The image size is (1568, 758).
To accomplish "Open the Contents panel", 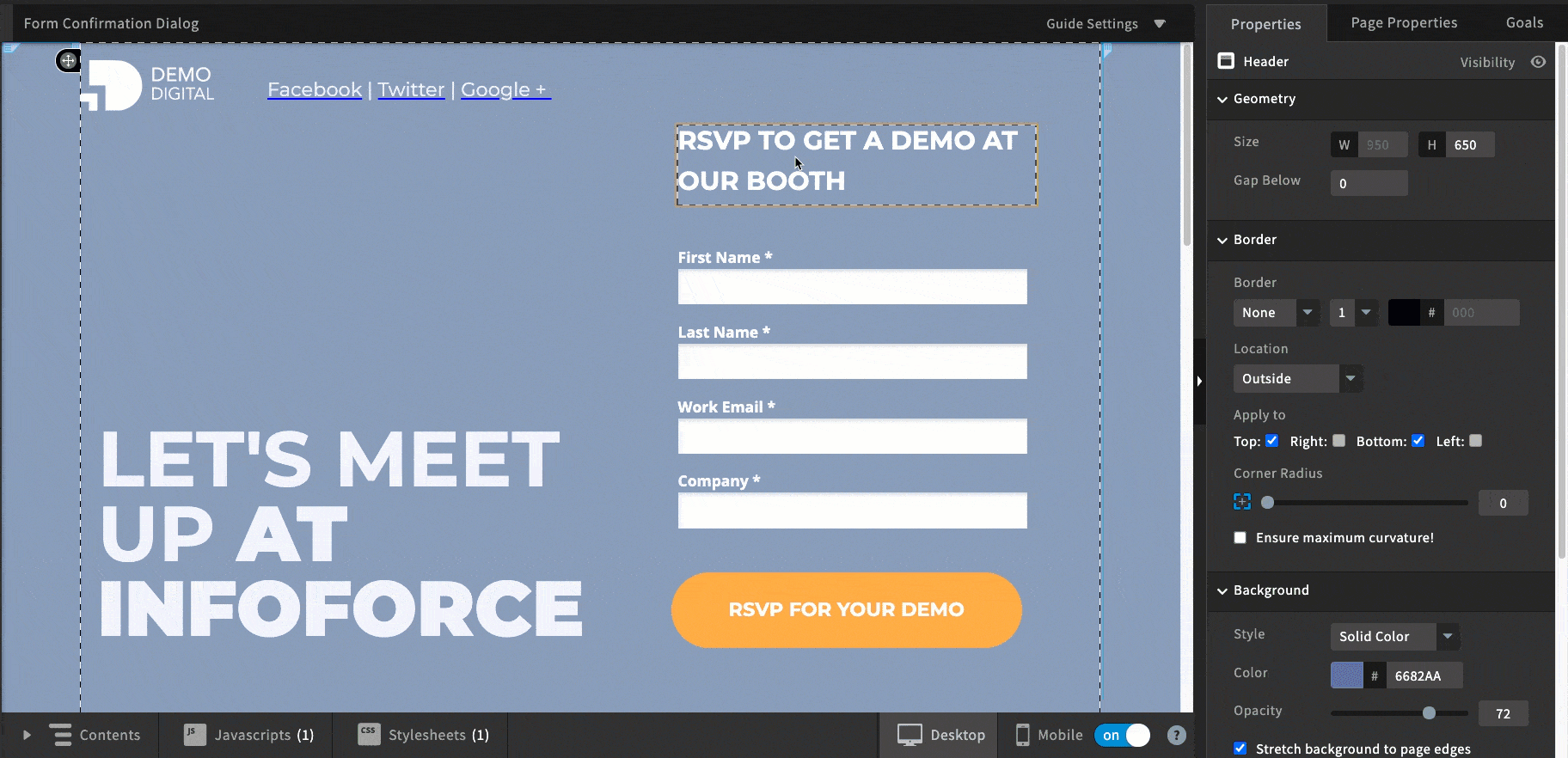I will click(95, 735).
